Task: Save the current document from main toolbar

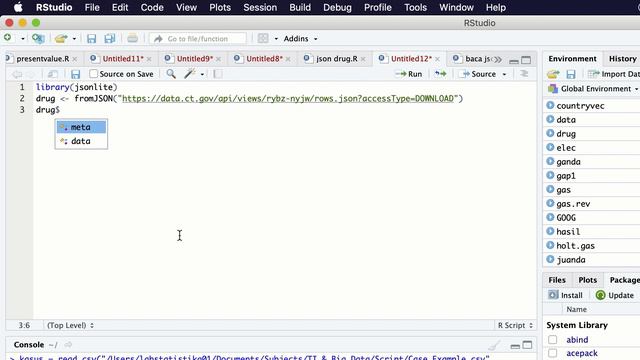Action: tap(91, 38)
